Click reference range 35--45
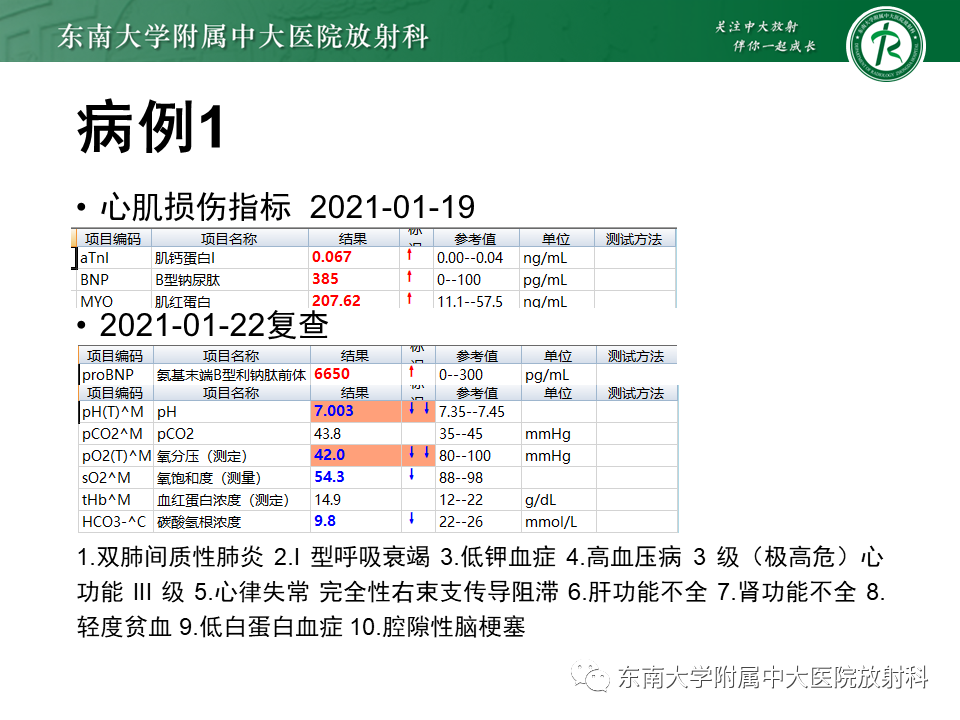Image resolution: width=960 pixels, height=720 pixels. tap(460, 434)
